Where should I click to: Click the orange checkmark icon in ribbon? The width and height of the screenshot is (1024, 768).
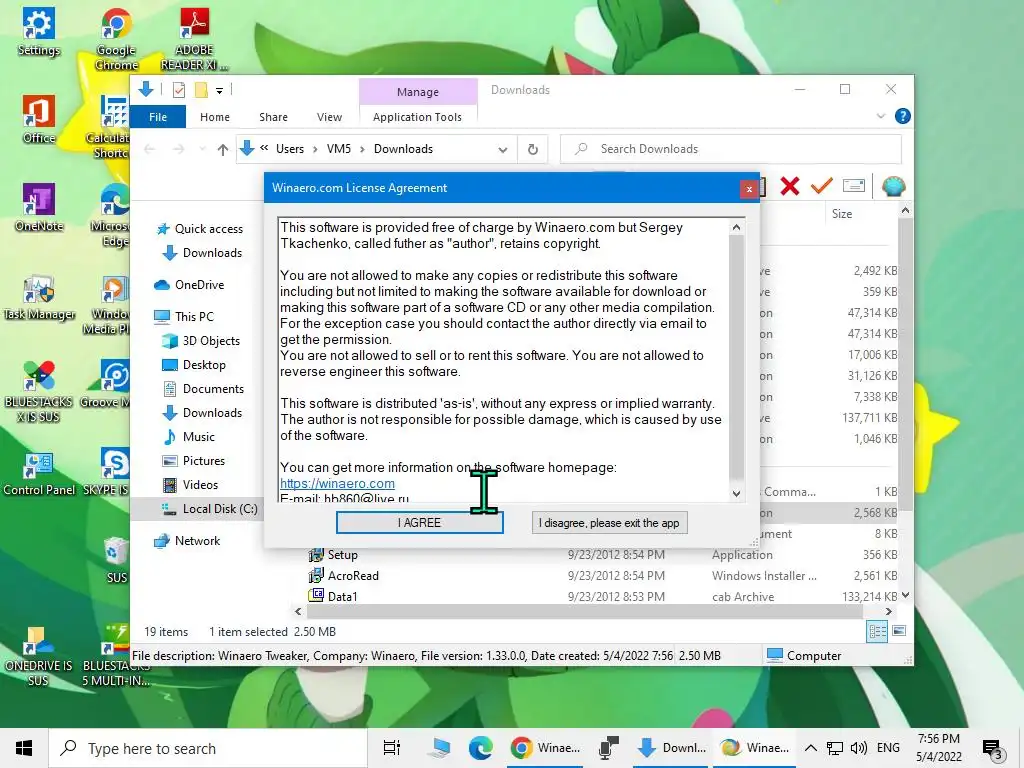click(822, 186)
